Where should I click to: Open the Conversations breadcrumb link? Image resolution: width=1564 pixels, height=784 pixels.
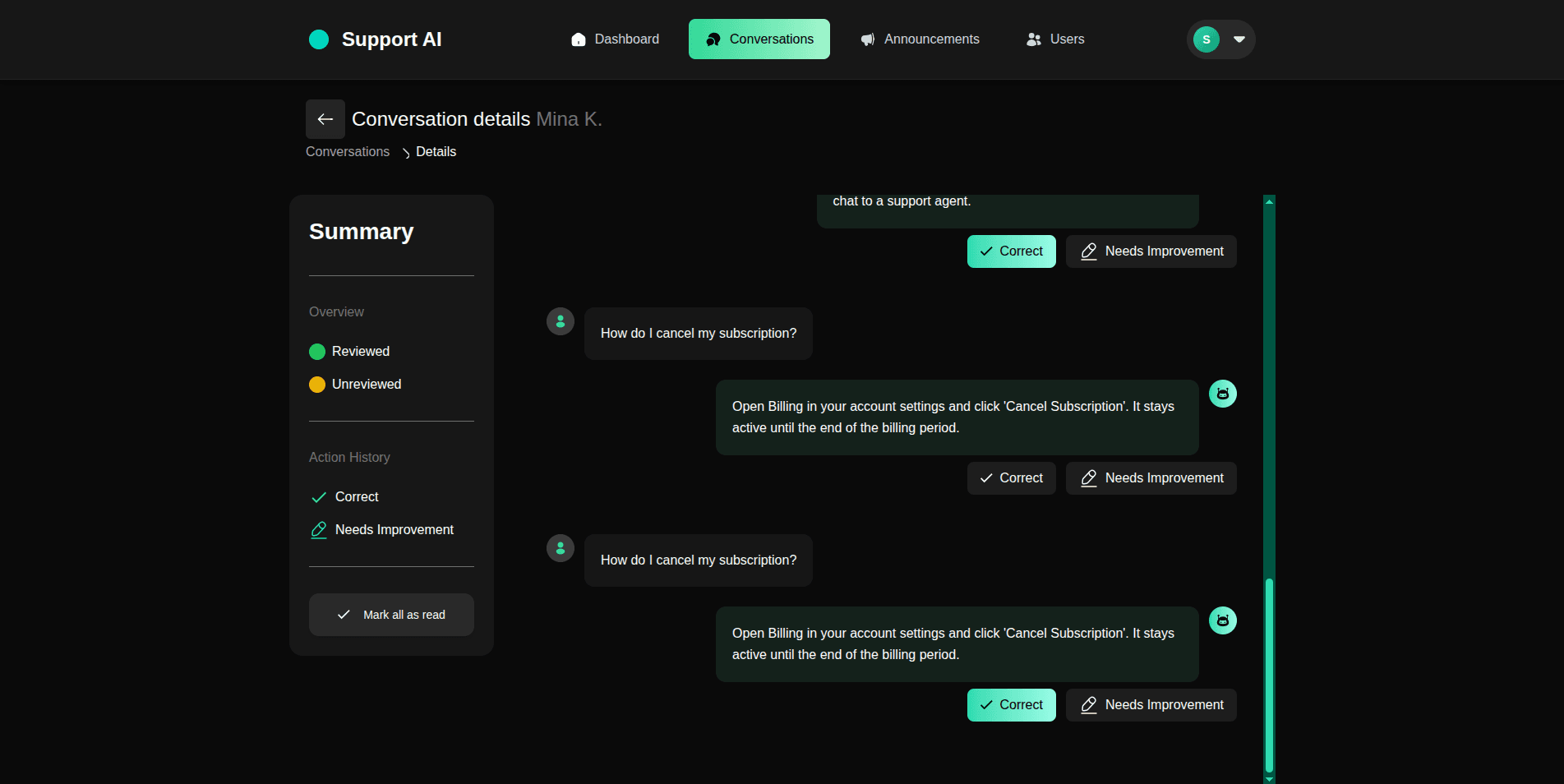(348, 152)
